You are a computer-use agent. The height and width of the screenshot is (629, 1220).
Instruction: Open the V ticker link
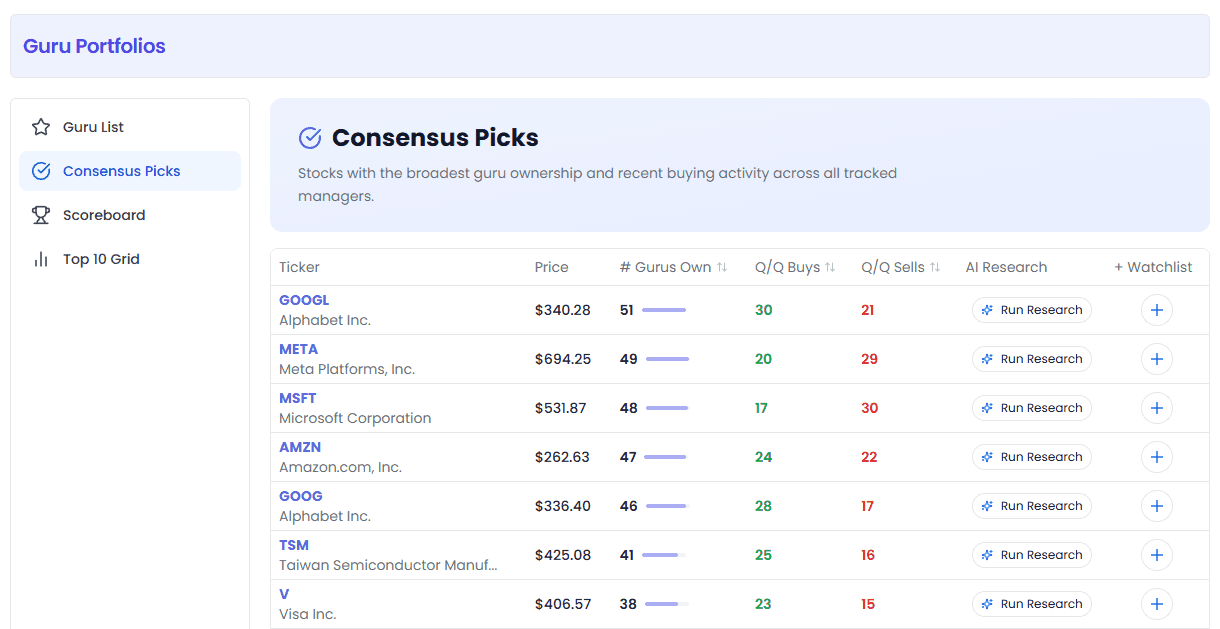284,594
